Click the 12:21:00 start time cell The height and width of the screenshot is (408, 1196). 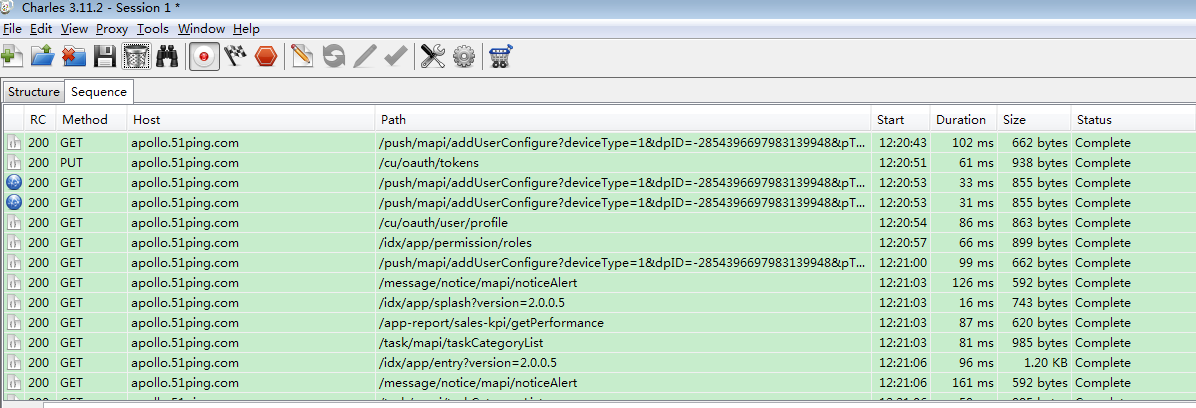(902, 262)
